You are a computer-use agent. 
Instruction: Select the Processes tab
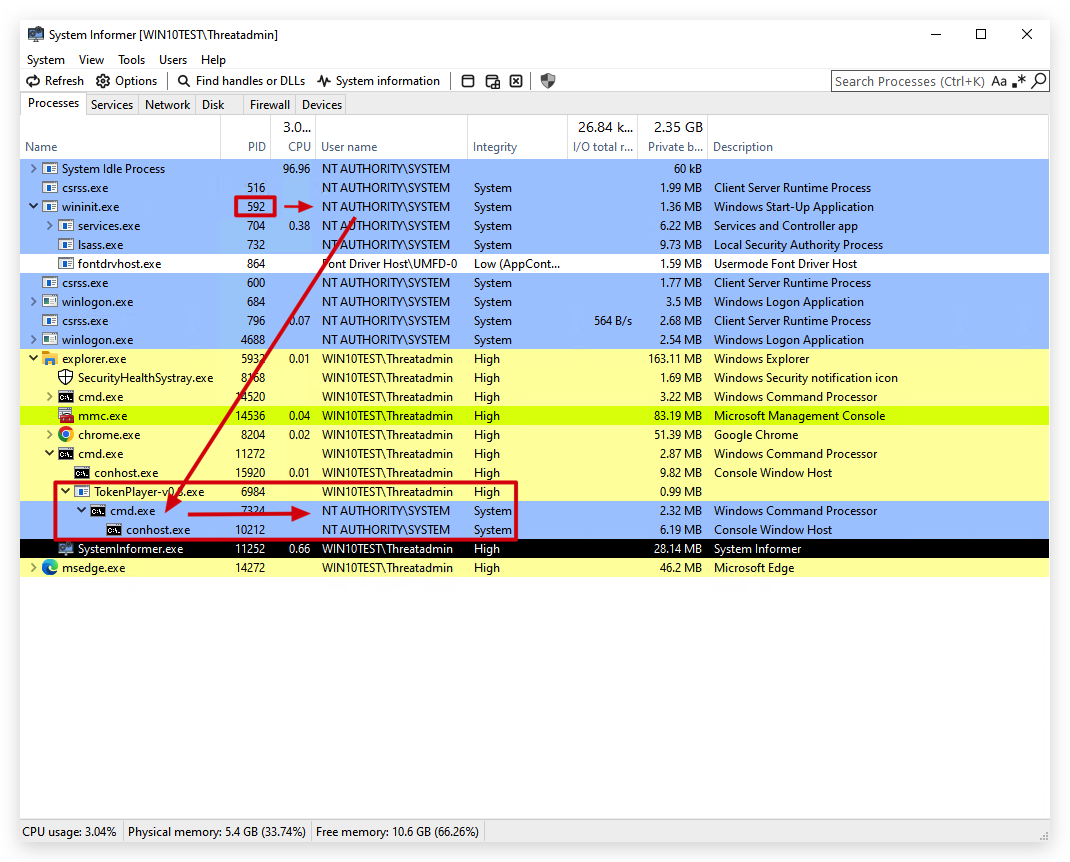[x=53, y=104]
